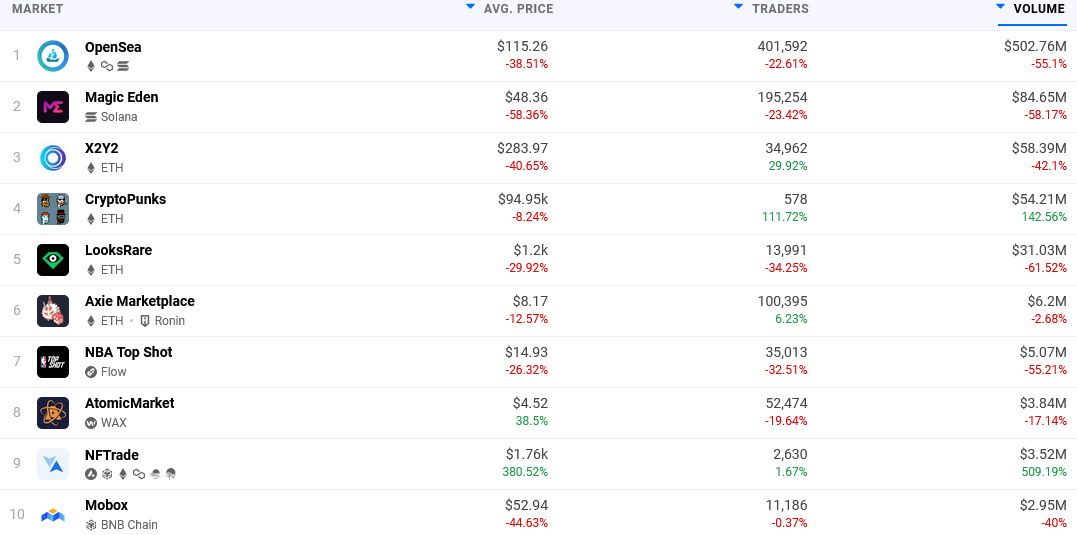Image resolution: width=1077 pixels, height=535 pixels.
Task: Toggle the Volume column sort arrow
Action: (1001, 6)
